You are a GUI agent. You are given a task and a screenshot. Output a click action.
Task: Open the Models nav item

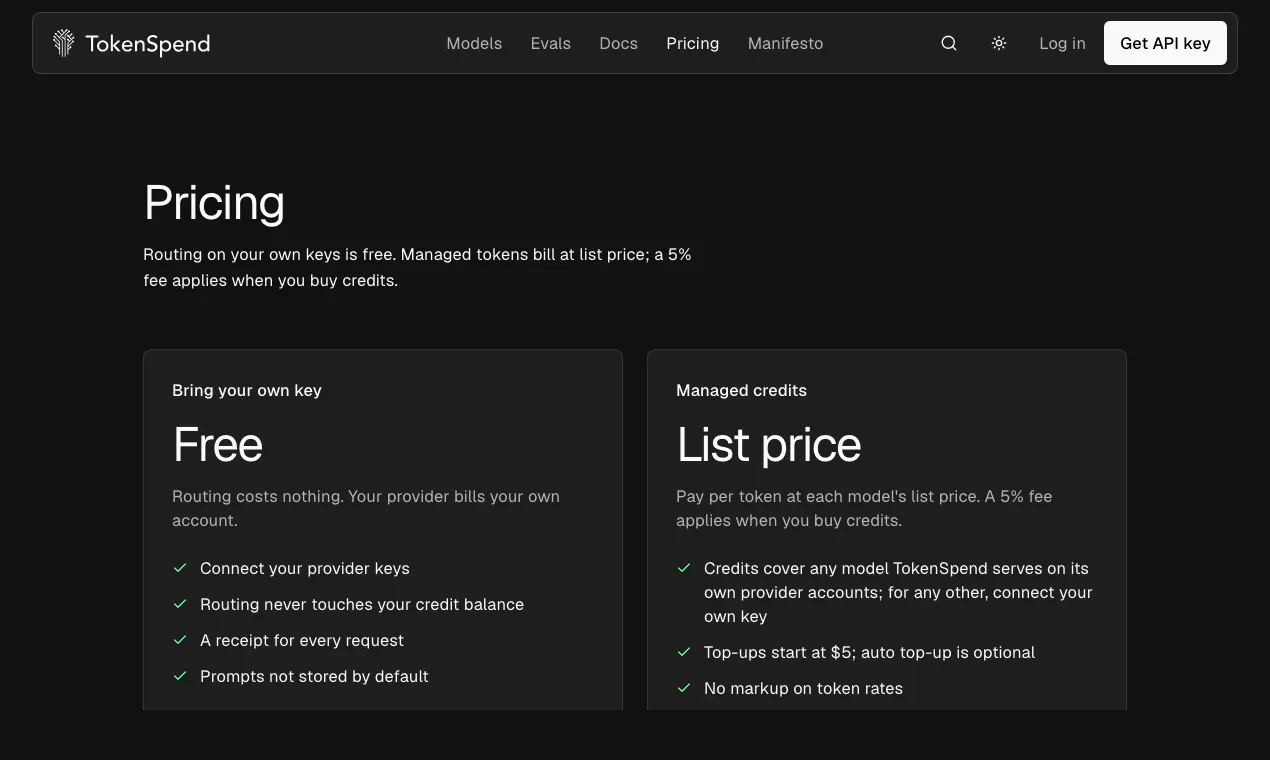[x=474, y=43]
